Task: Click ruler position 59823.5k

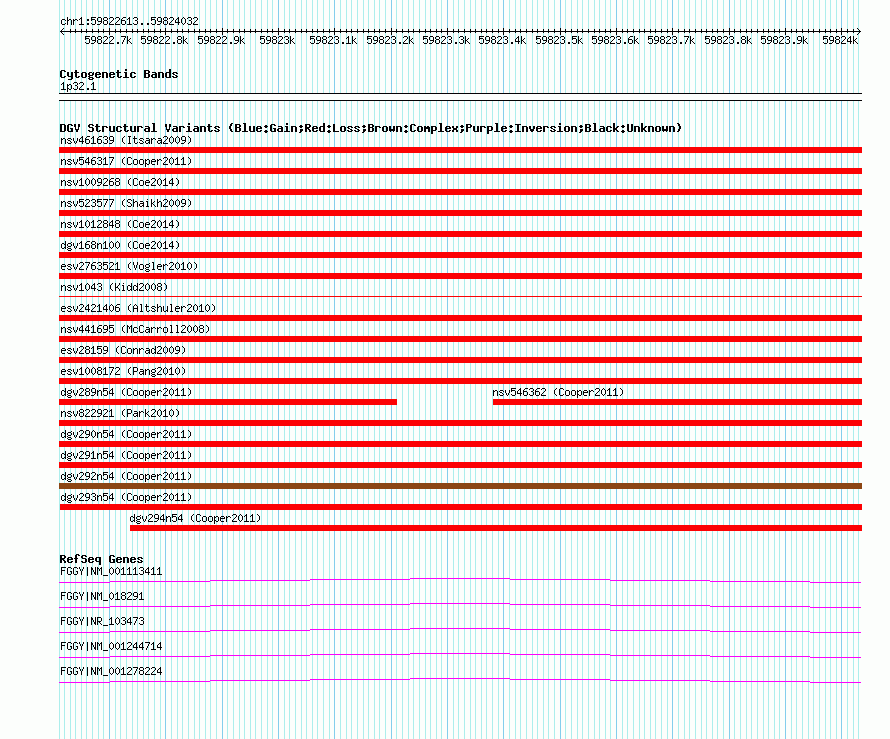Action: click(x=559, y=40)
